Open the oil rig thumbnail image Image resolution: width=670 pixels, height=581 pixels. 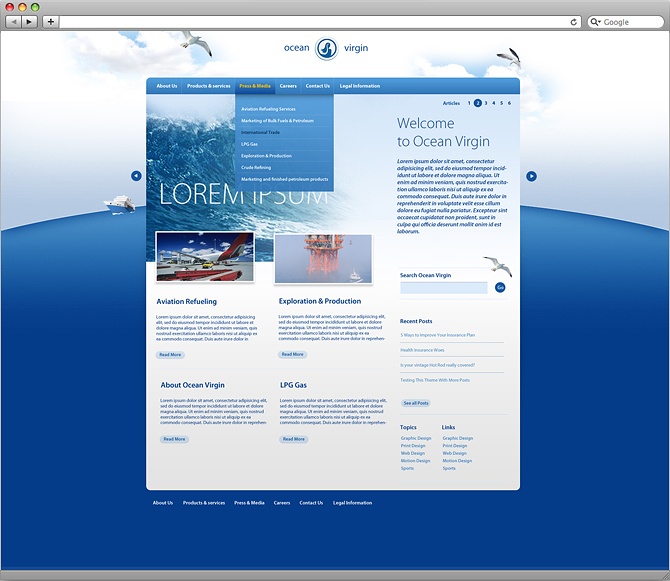(x=323, y=258)
